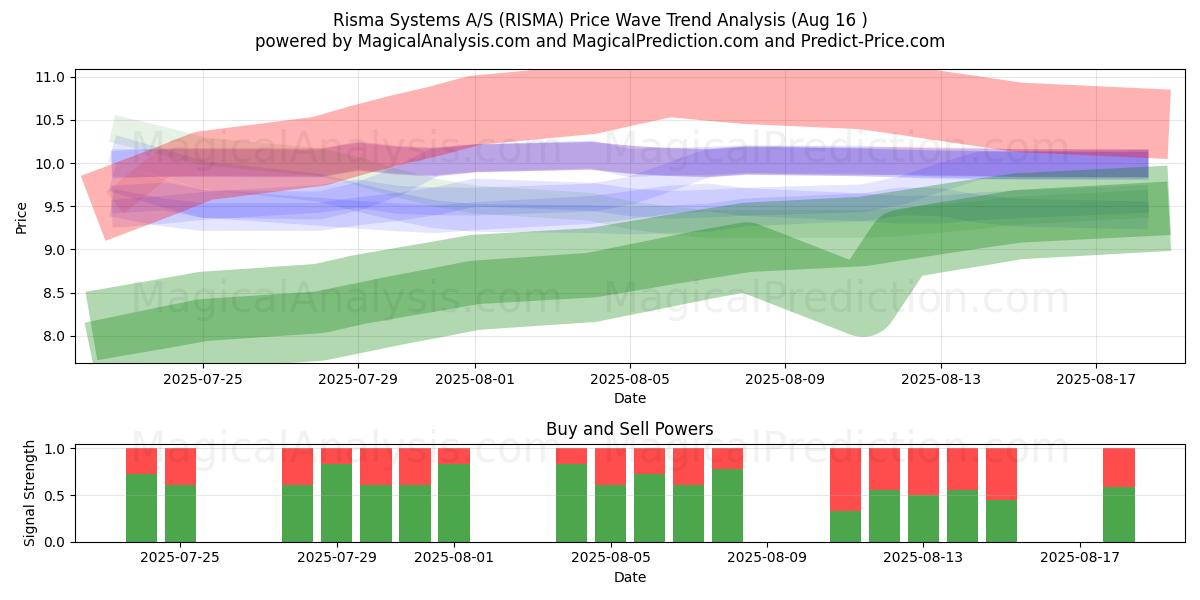Click the 2025-08-01 date under the price chart
The image size is (1200, 600).
click(x=475, y=379)
